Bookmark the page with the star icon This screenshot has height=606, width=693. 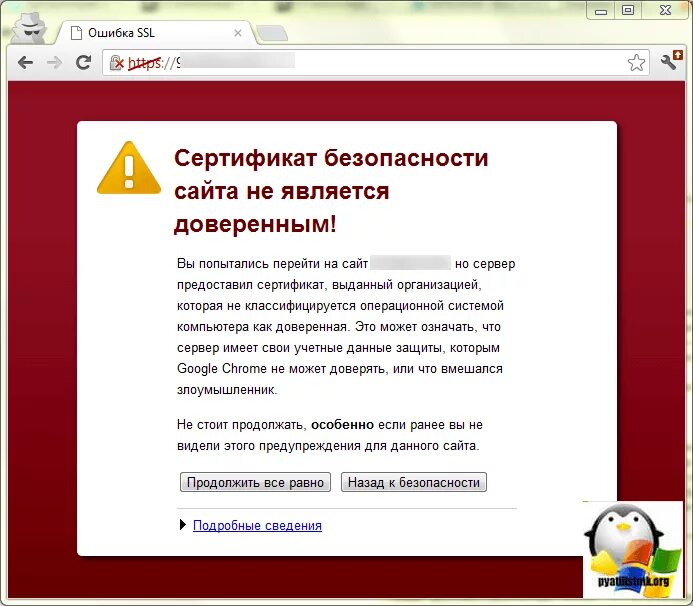pyautogui.click(x=636, y=63)
